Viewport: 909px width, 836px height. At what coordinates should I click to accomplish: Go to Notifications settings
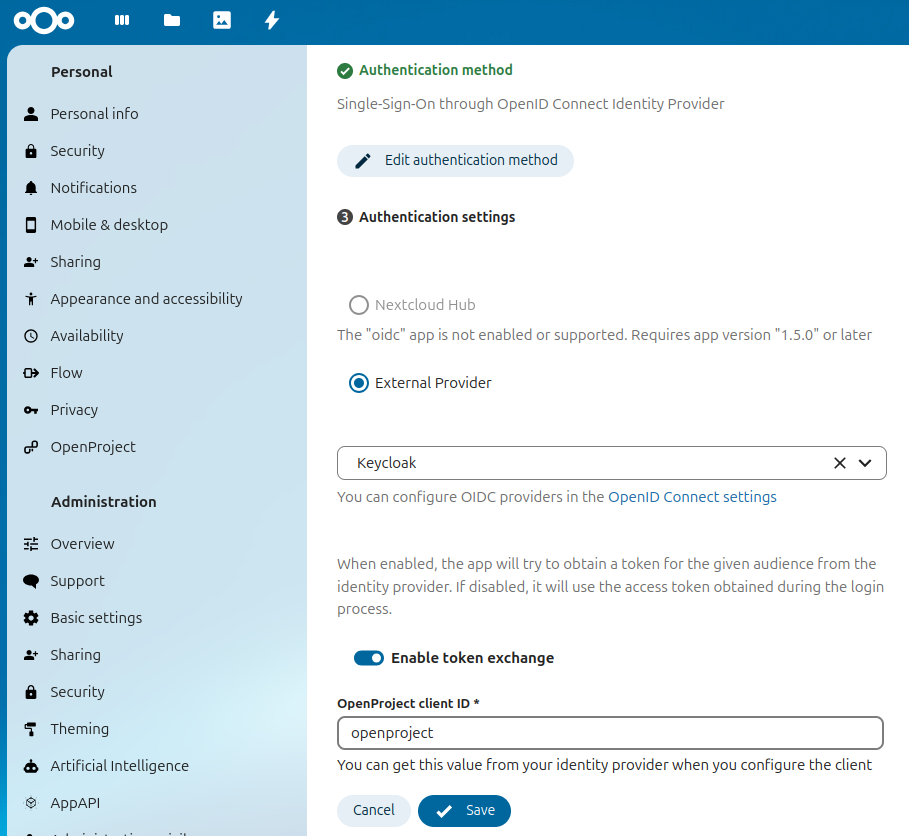point(94,187)
